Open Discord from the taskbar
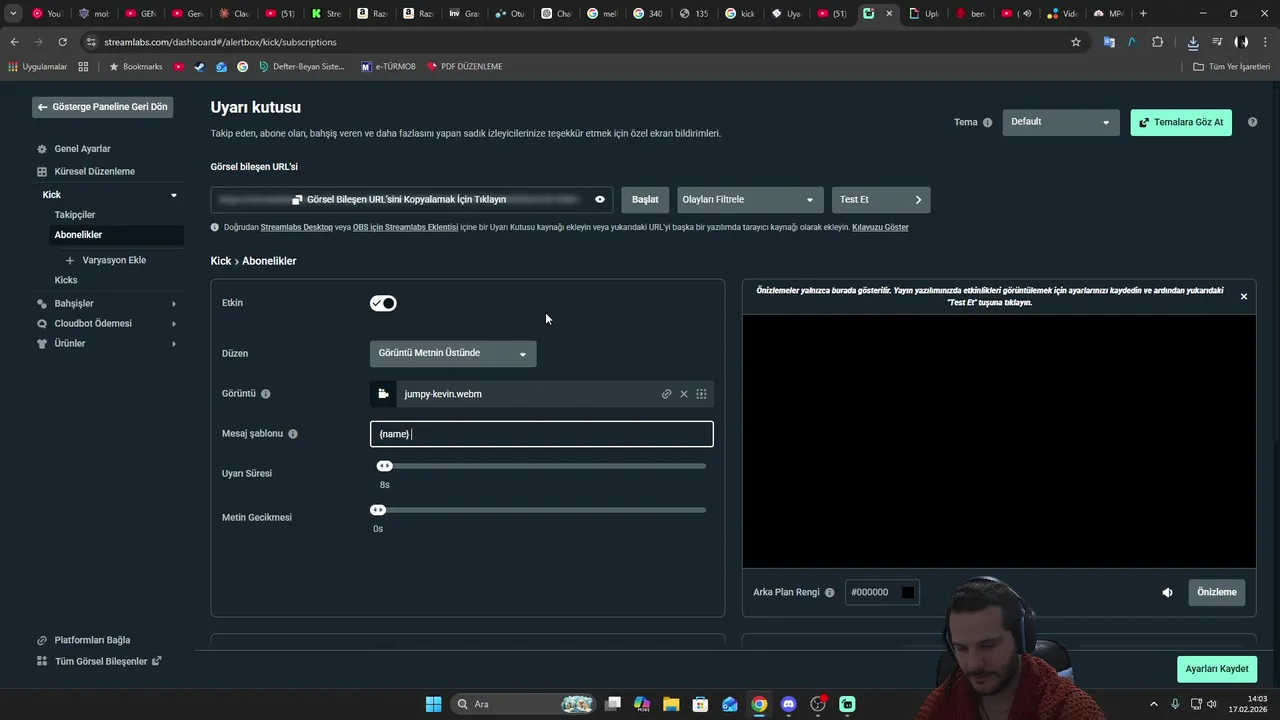The image size is (1280, 720). point(789,704)
